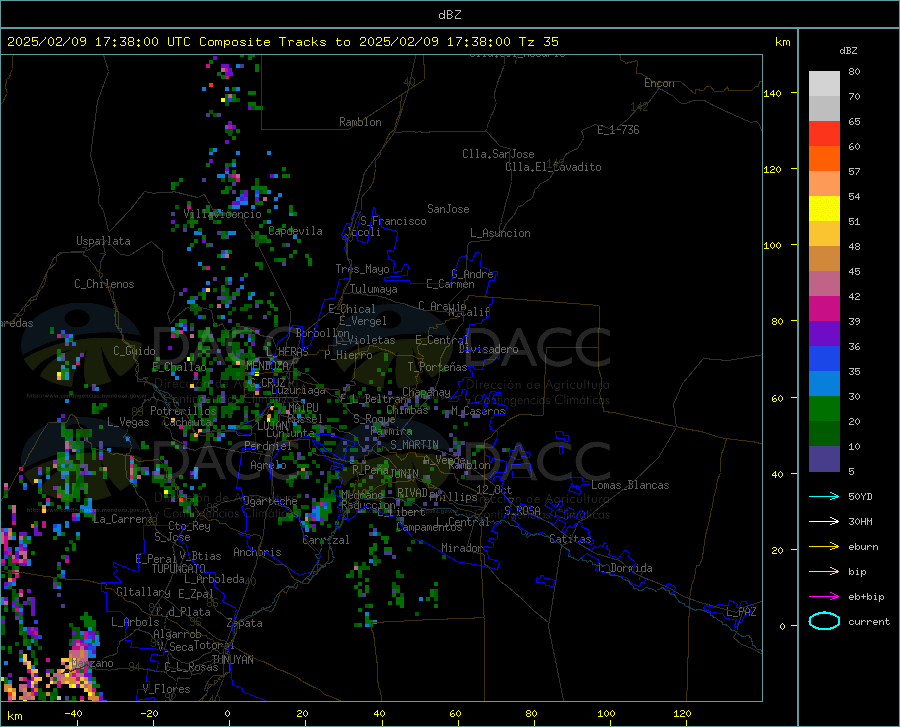Click the Capdevila place label
Viewport: 900px width, 727px height.
295,231
